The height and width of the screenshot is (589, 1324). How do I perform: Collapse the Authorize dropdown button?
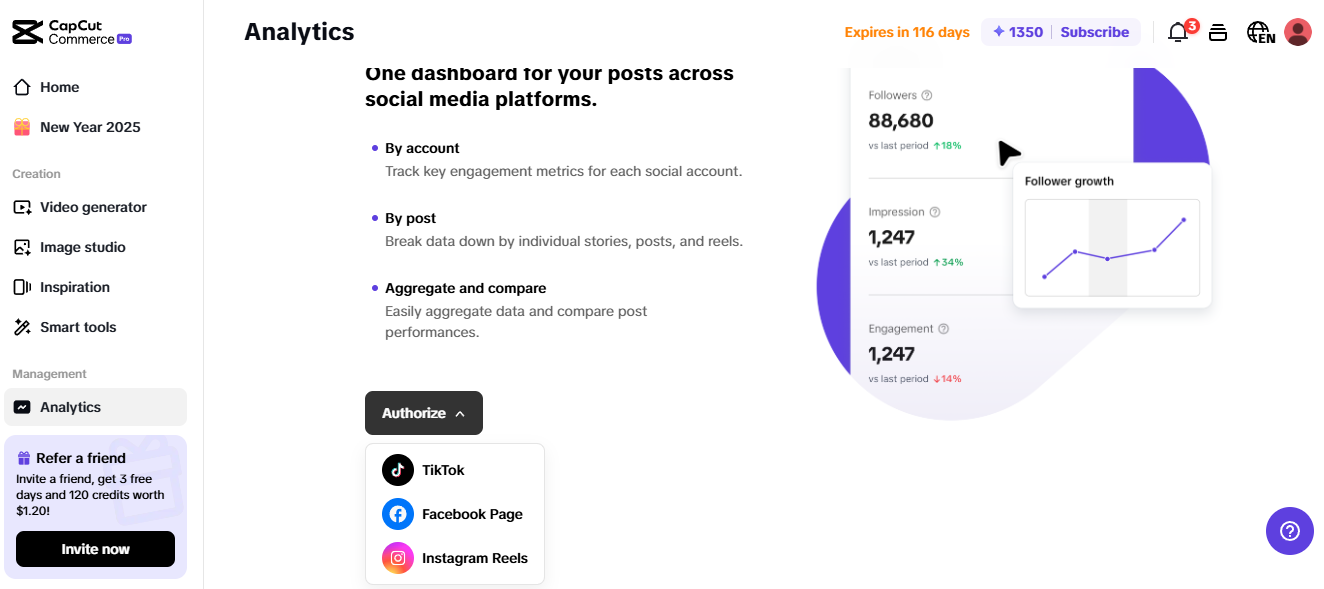[x=424, y=413]
